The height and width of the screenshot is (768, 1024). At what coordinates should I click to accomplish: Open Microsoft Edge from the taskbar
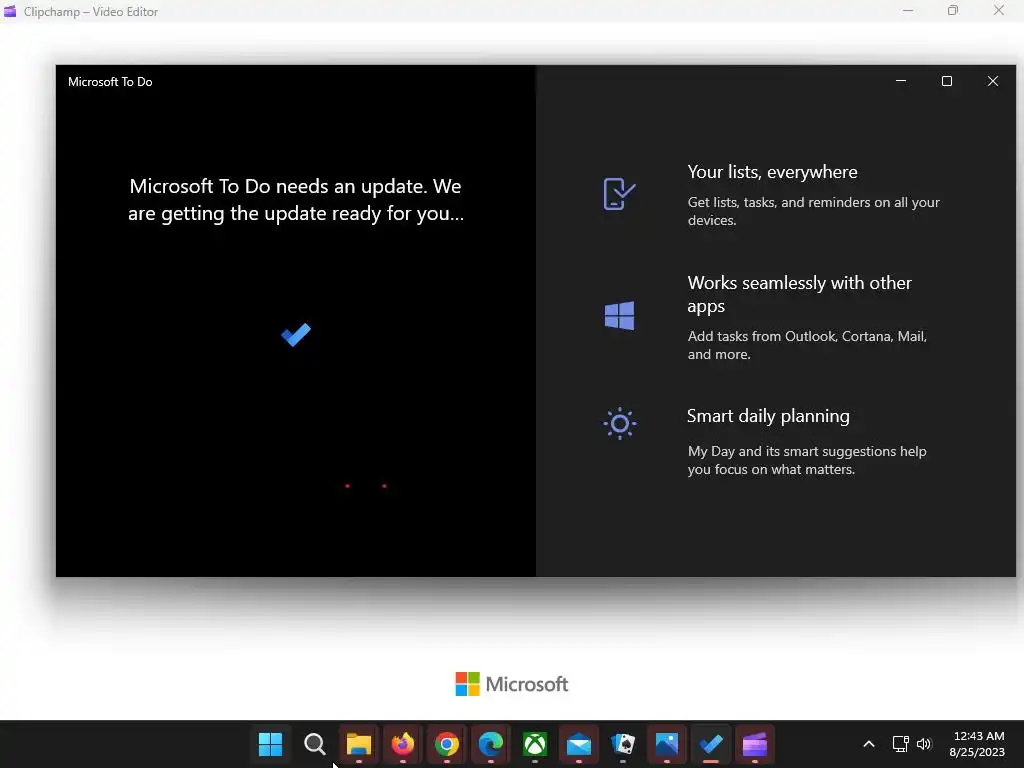pyautogui.click(x=491, y=744)
